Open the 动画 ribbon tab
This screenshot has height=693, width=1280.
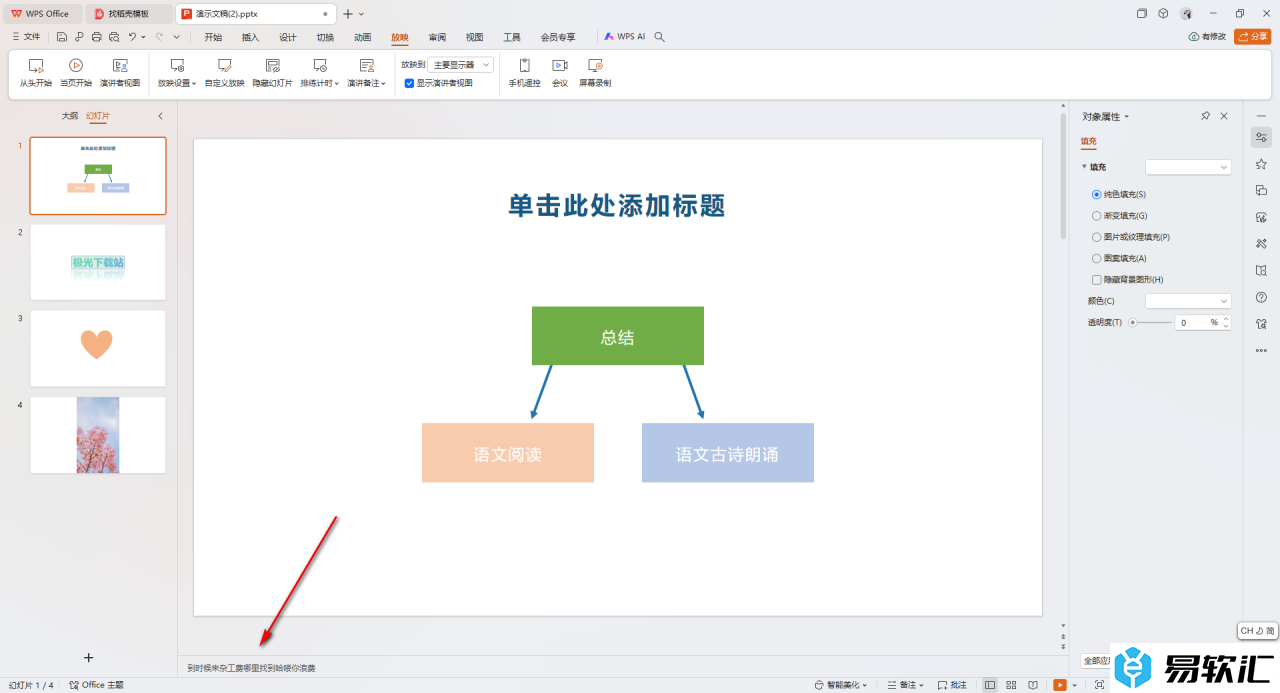363,37
